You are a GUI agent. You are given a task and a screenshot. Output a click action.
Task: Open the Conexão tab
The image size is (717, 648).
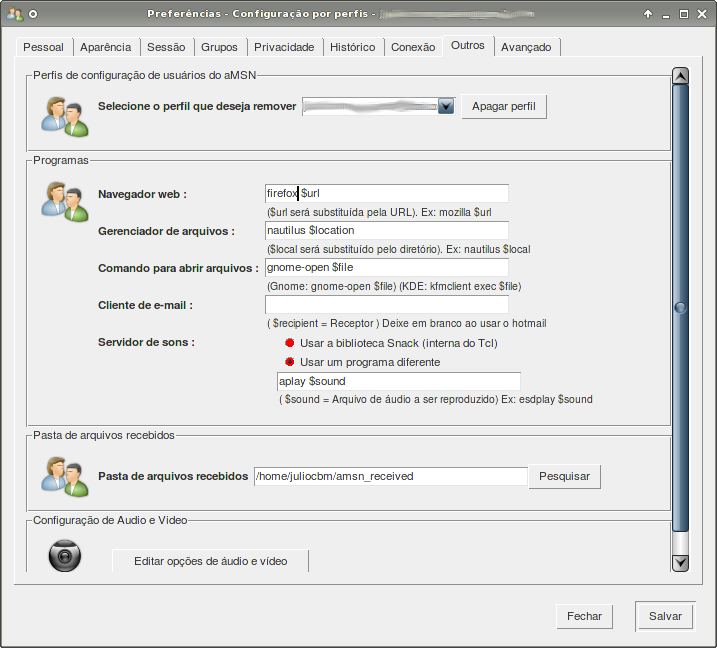click(x=413, y=47)
